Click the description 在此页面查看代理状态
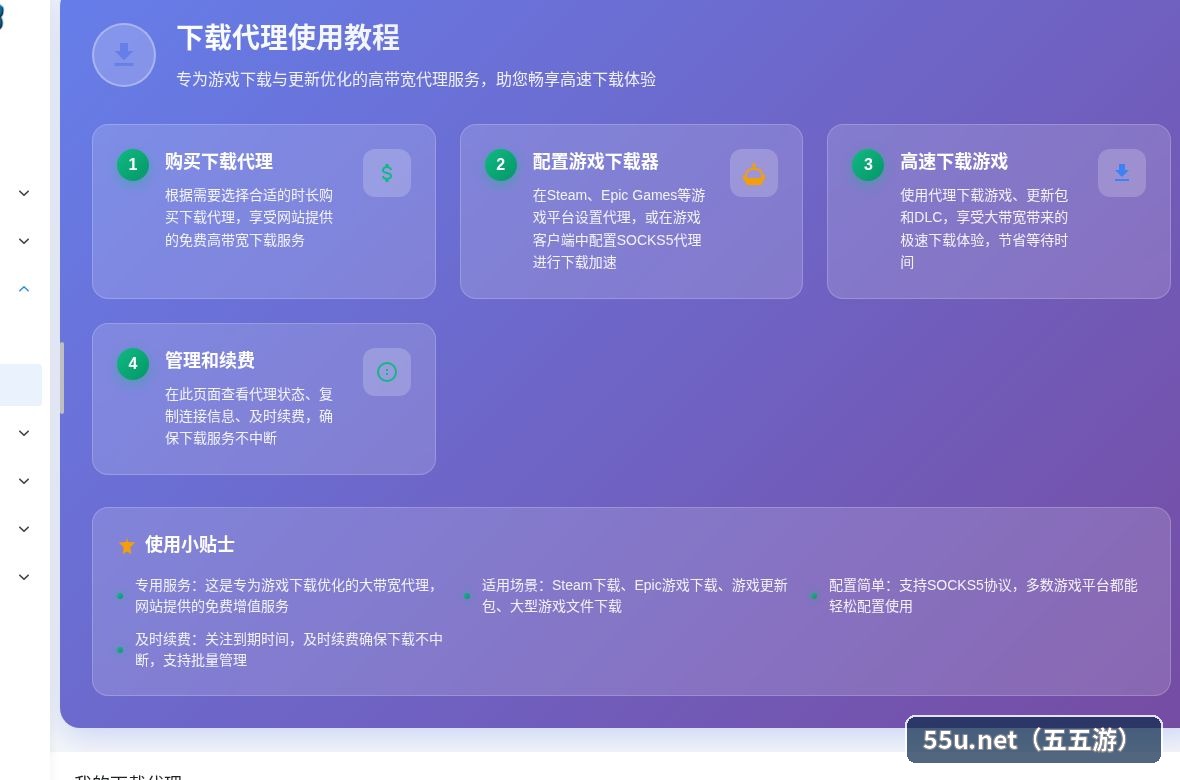Image resolution: width=1180 pixels, height=780 pixels. point(249,416)
